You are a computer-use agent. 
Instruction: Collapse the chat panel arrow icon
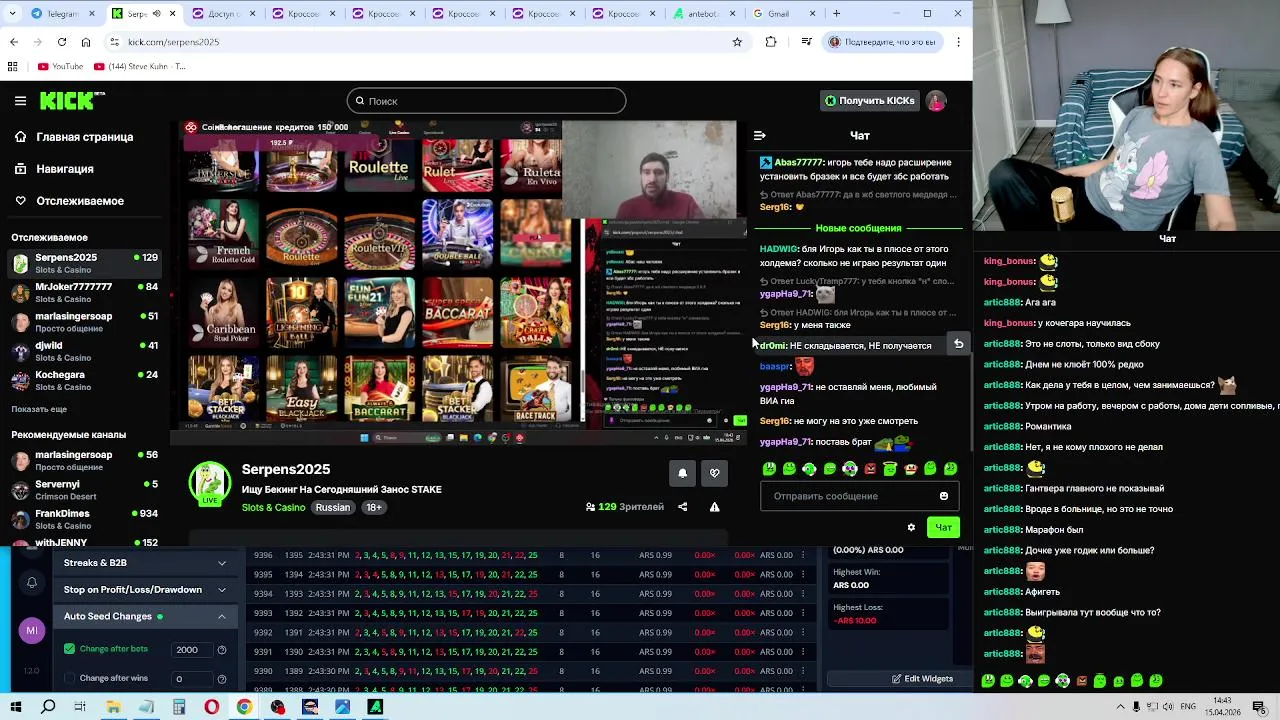tap(759, 135)
